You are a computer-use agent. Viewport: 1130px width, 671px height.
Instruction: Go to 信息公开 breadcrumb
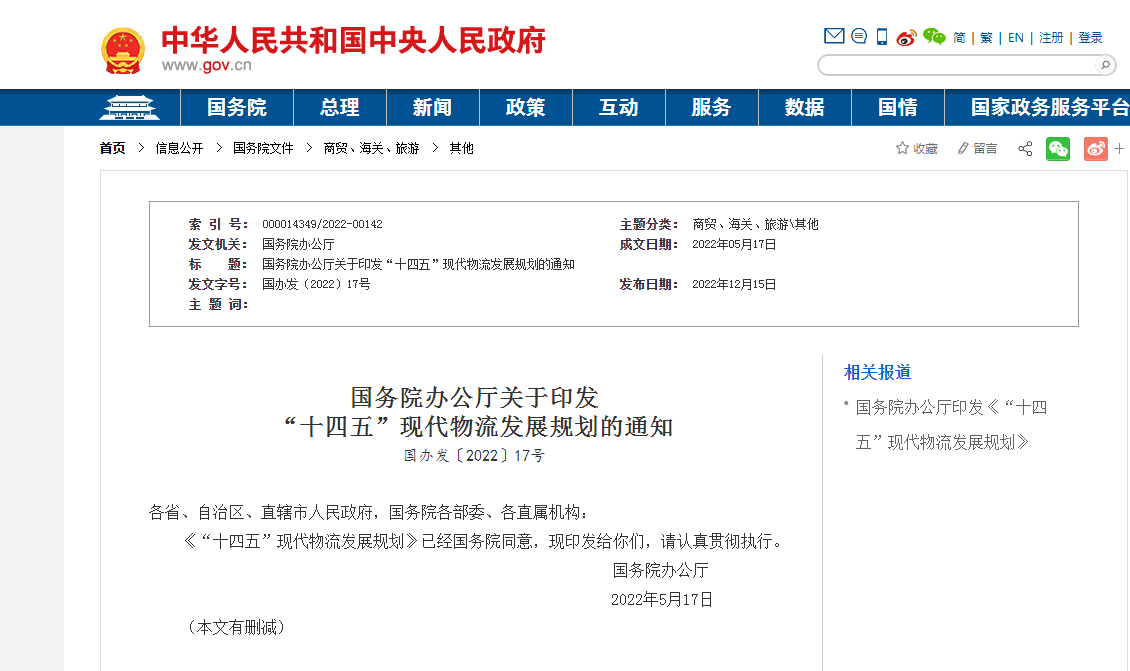[179, 148]
